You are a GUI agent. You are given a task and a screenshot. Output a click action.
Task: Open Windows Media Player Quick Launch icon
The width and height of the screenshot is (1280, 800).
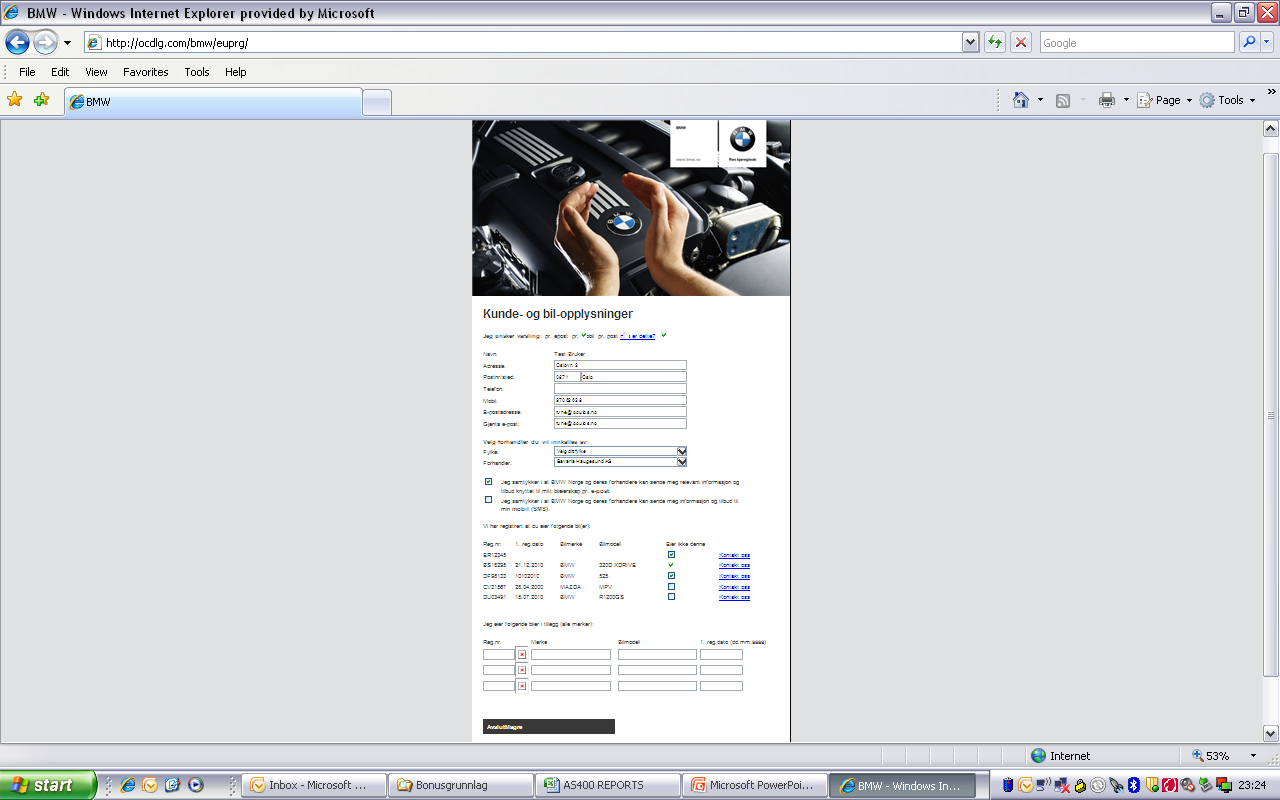click(x=196, y=785)
